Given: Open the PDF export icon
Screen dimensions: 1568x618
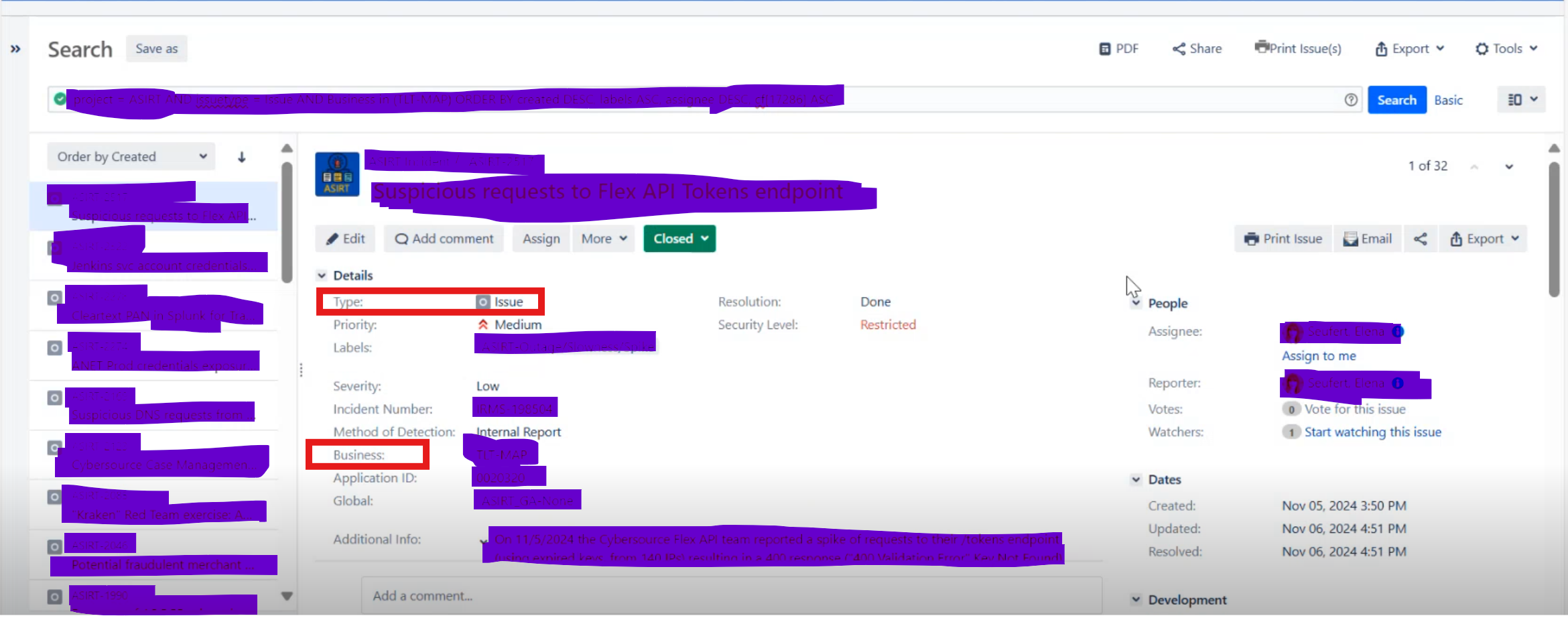Looking at the screenshot, I should pos(1105,49).
